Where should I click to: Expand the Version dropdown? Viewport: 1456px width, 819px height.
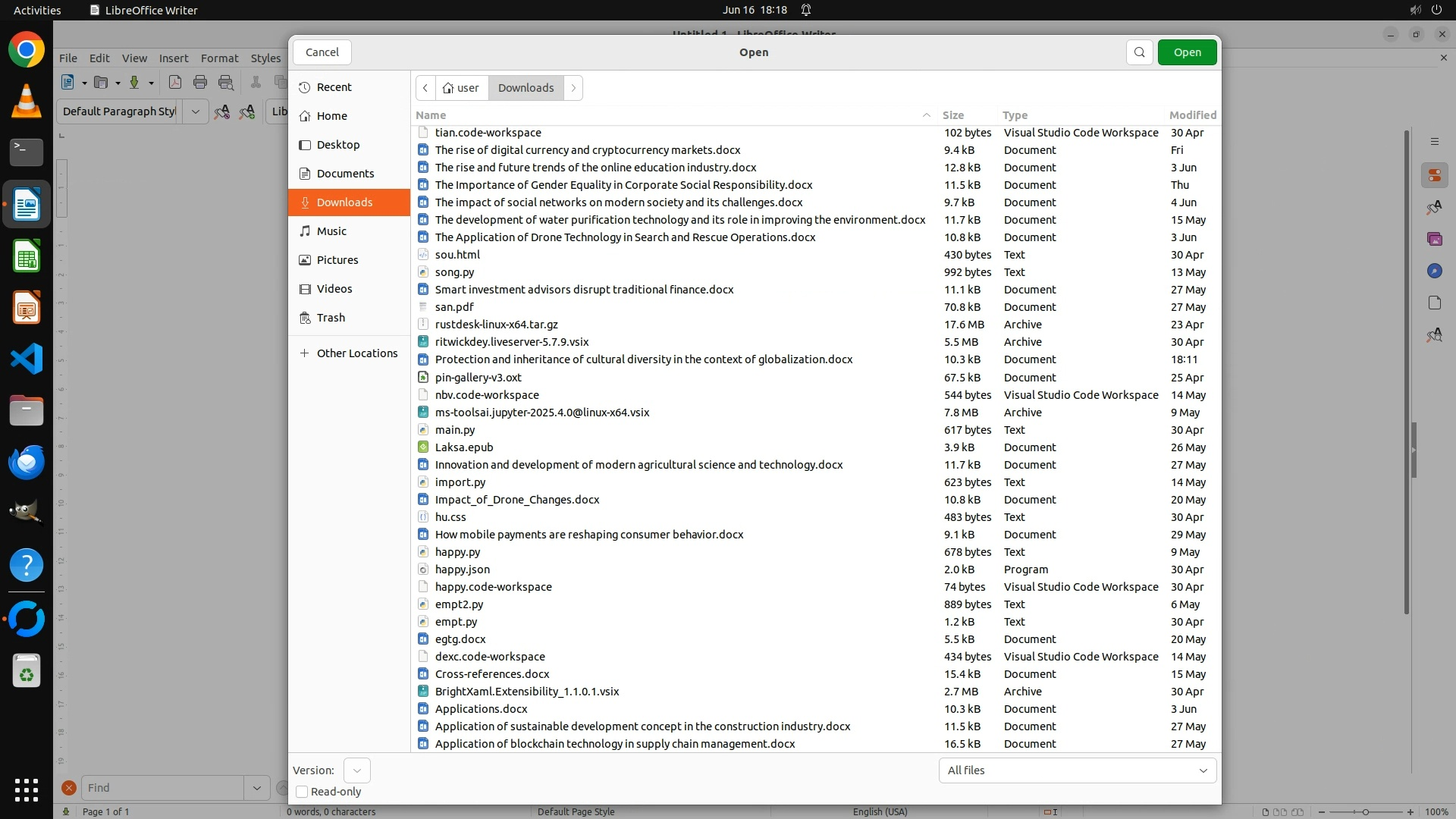click(356, 770)
